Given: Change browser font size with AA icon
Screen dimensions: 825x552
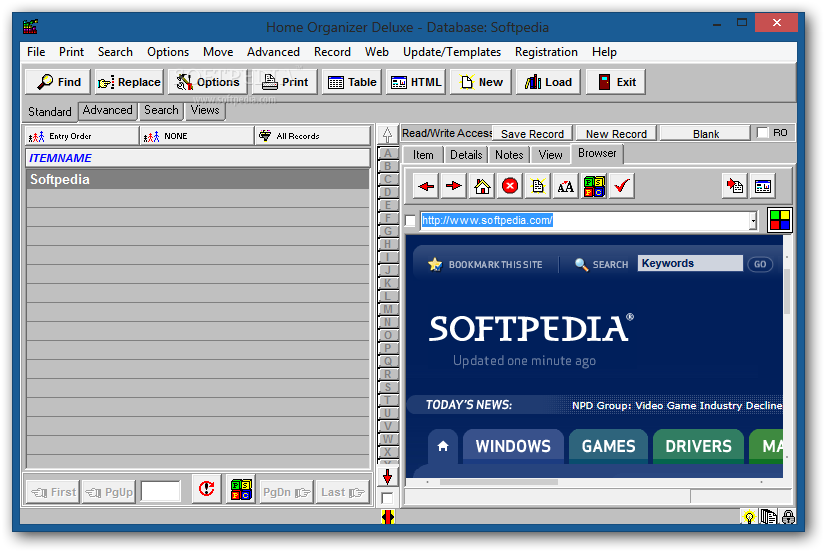Looking at the screenshot, I should coord(566,186).
